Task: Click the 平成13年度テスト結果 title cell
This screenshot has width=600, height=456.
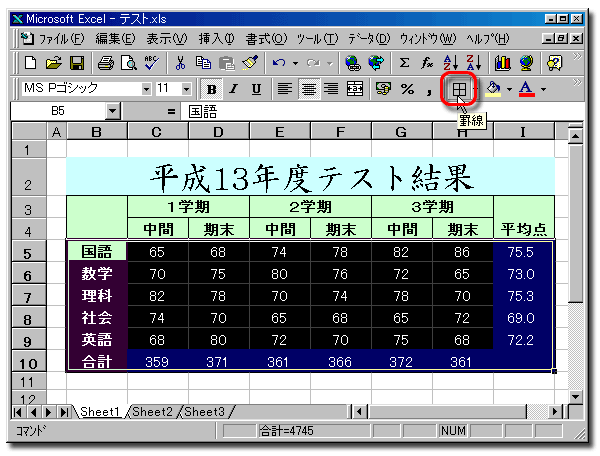Action: point(310,177)
